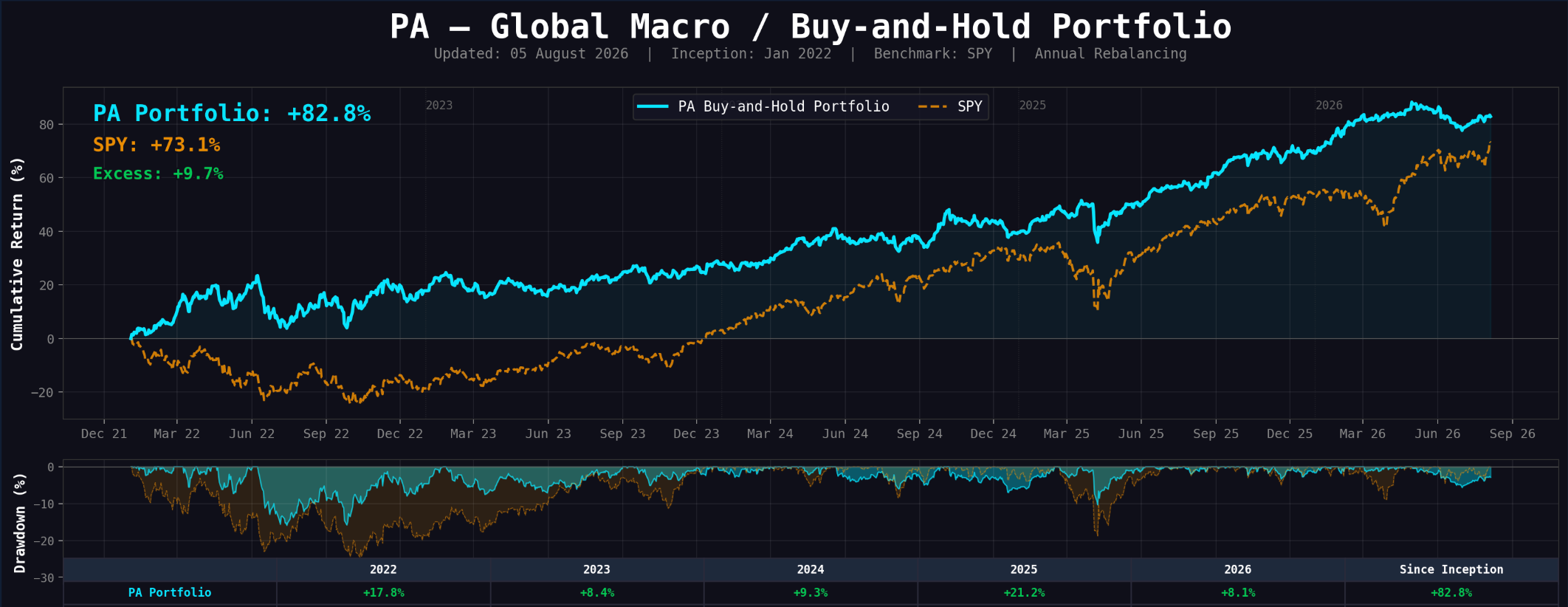1568x607 pixels.
Task: Click the "+9.3%" return cell for 2024
Action: click(x=811, y=592)
